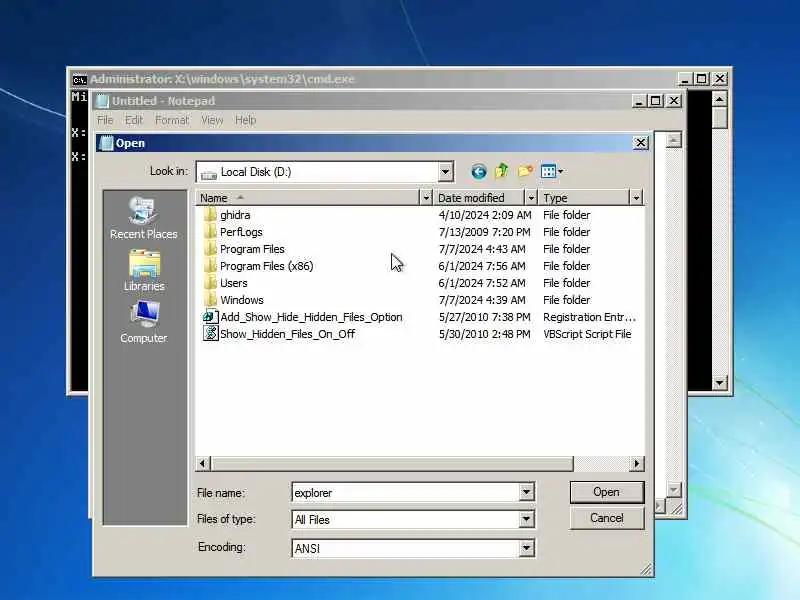This screenshot has height=600, width=800.
Task: Click the VBScript Script File type cell
Action: pyautogui.click(x=587, y=334)
